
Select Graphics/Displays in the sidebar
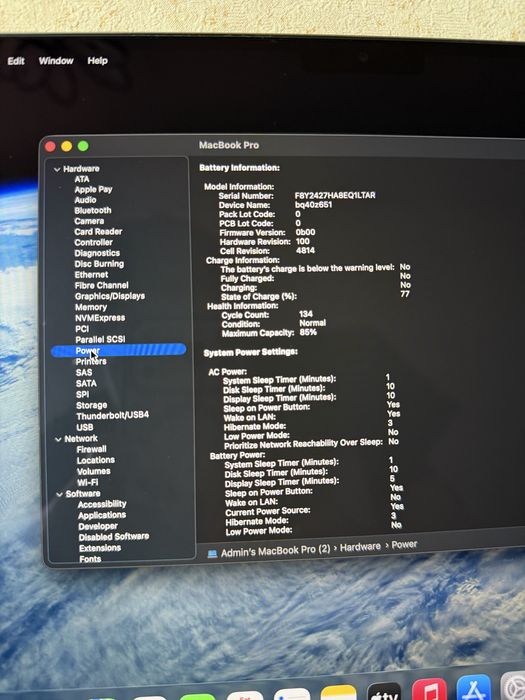(110, 296)
